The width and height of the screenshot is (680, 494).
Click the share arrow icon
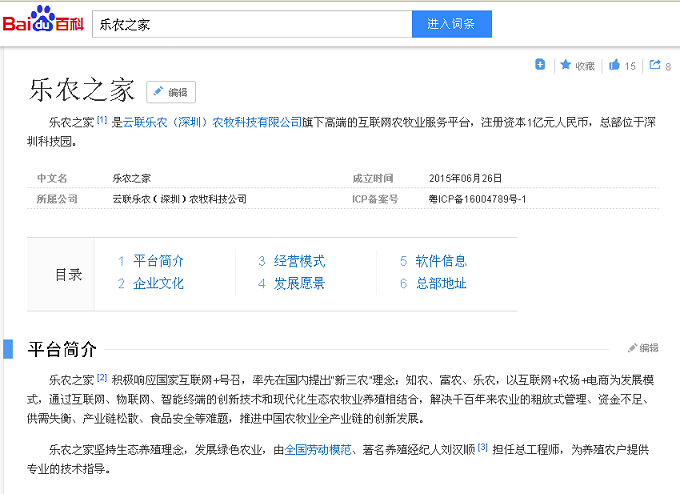(654, 65)
